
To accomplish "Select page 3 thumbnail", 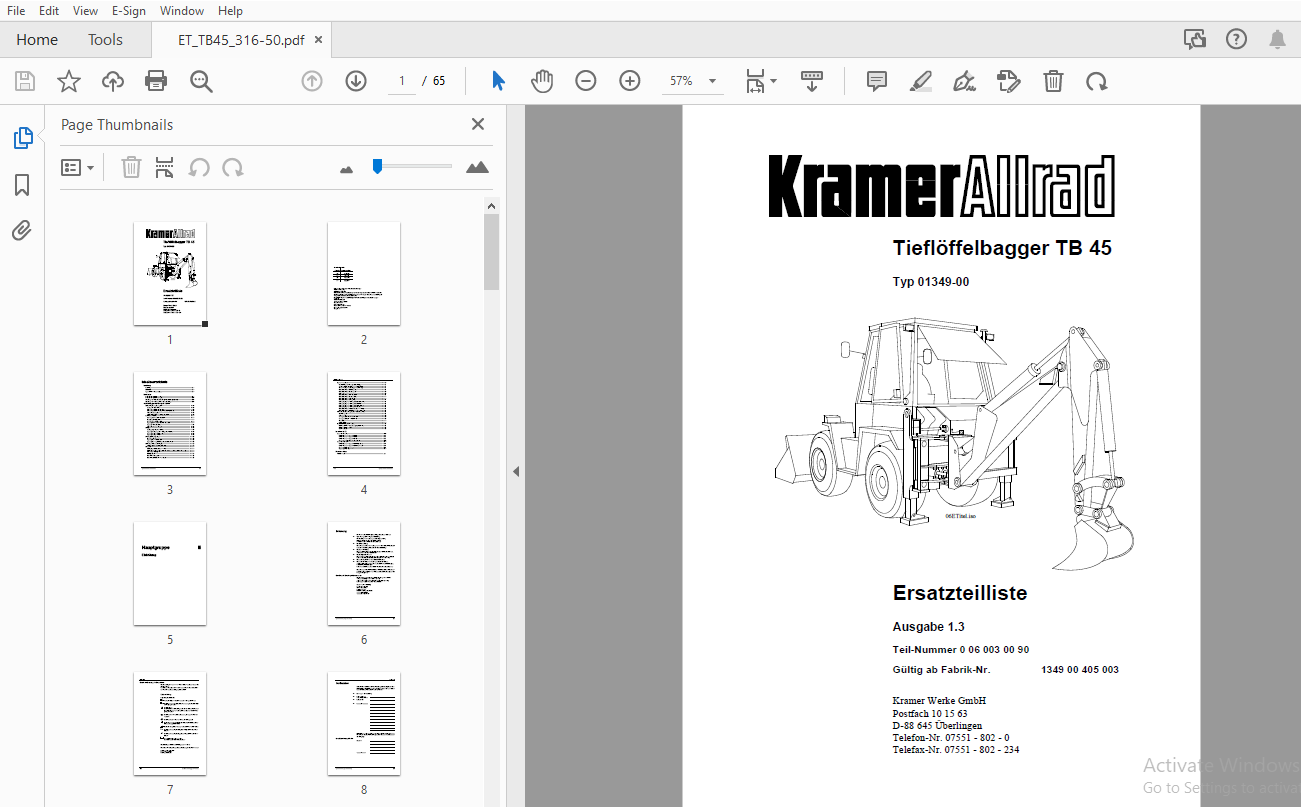I will 170,423.
